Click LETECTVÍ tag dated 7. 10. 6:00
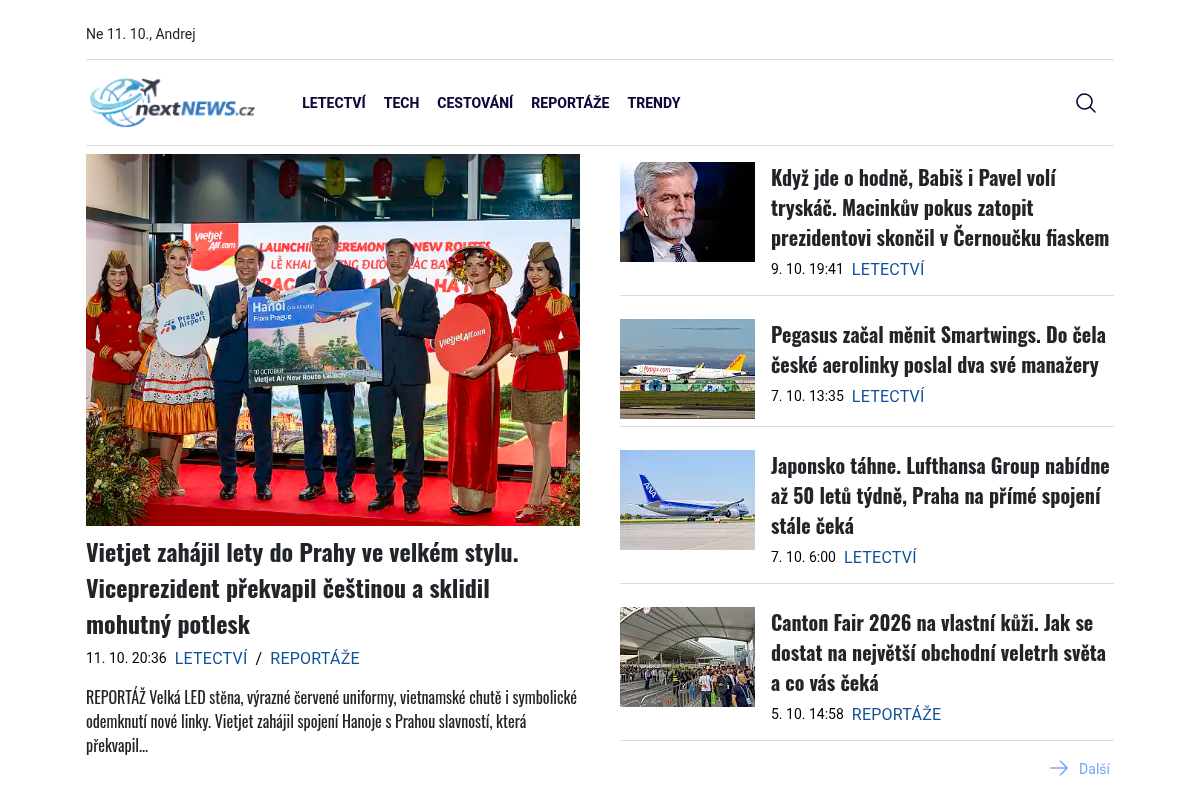Screen dimensions: 1200x800 pyautogui.click(x=880, y=557)
